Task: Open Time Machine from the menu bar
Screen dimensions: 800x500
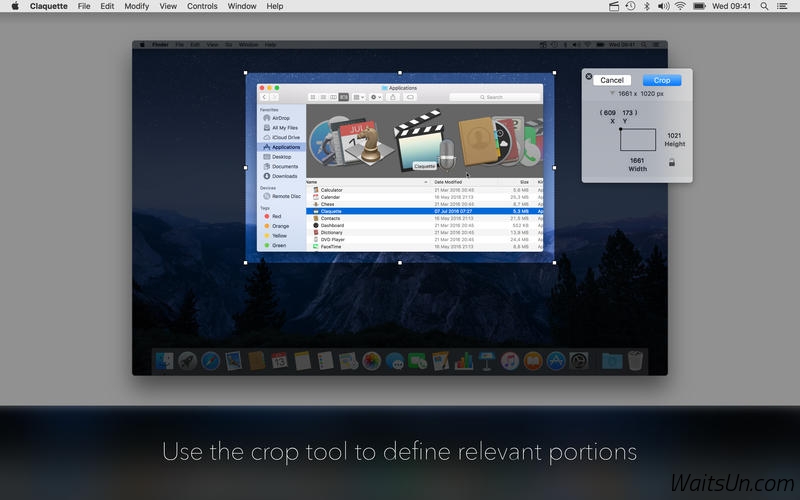Action: [x=630, y=6]
